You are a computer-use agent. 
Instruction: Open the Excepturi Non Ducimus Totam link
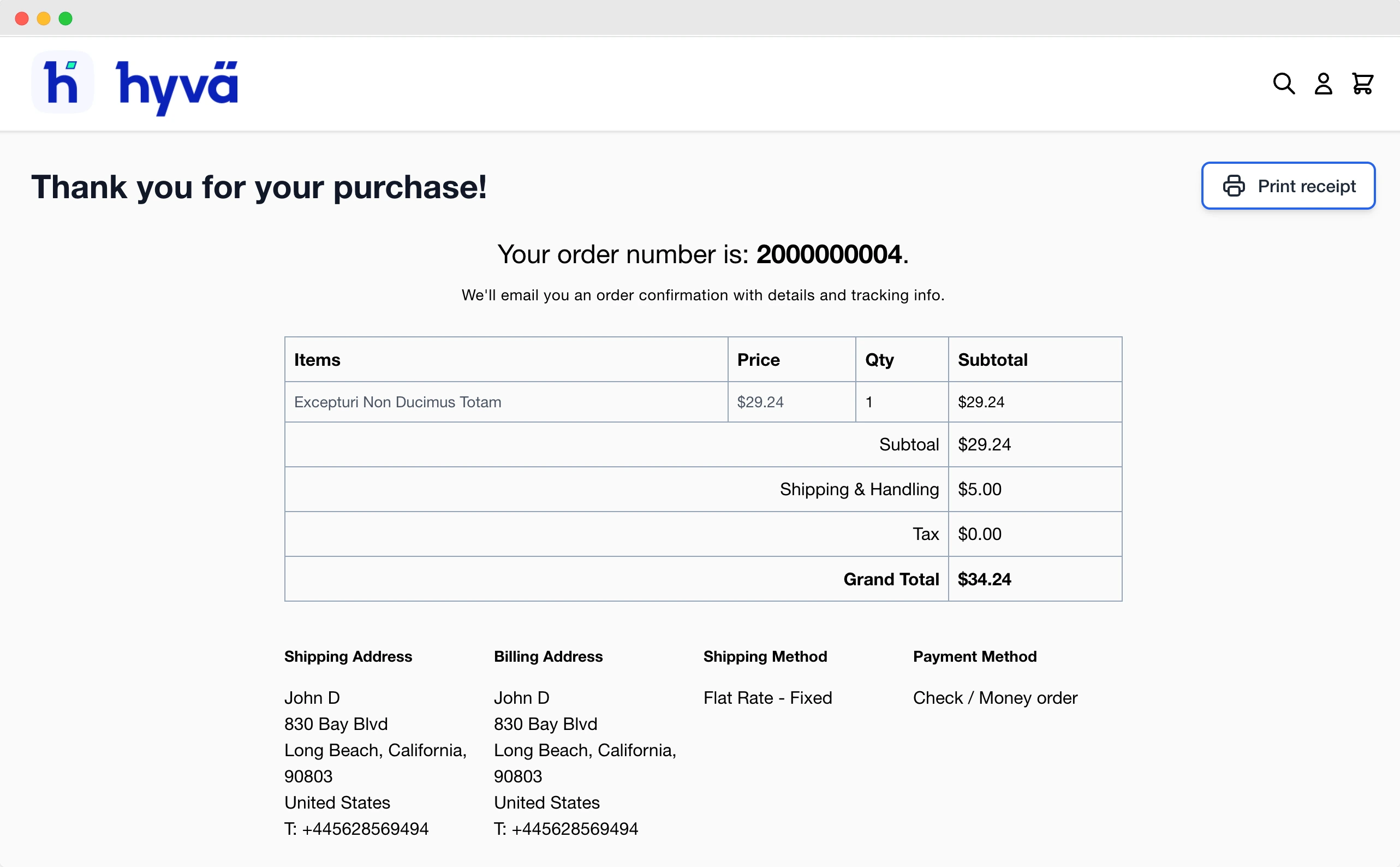[x=397, y=402]
